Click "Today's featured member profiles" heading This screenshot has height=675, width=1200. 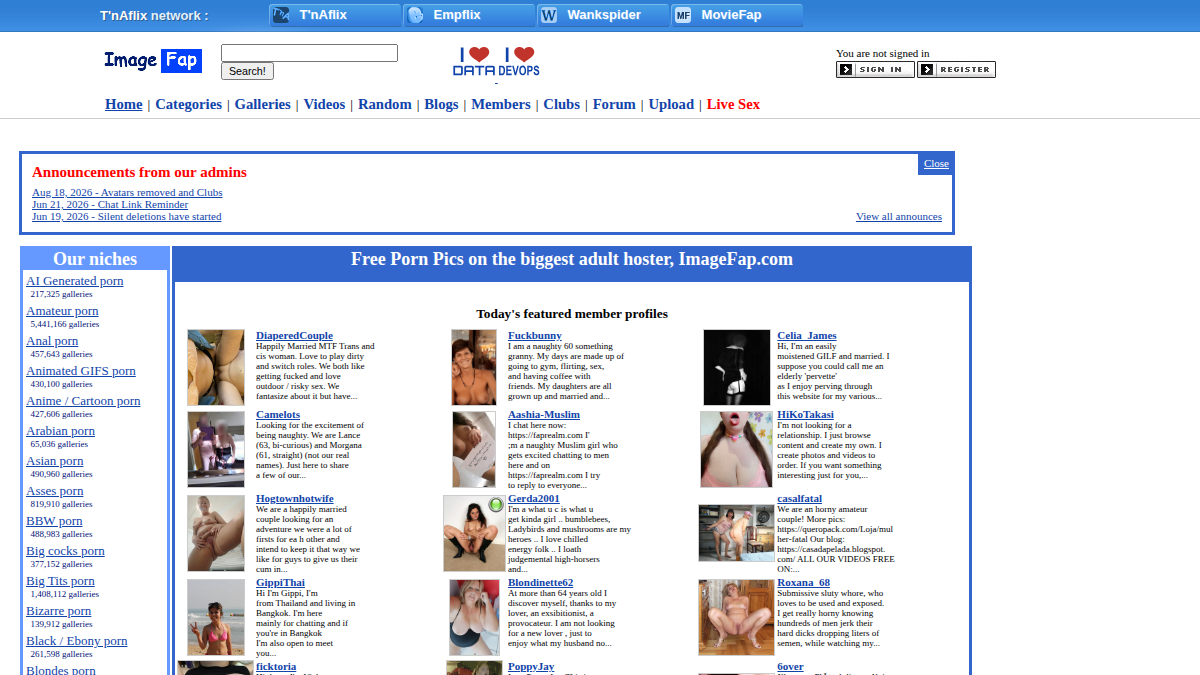coord(572,314)
